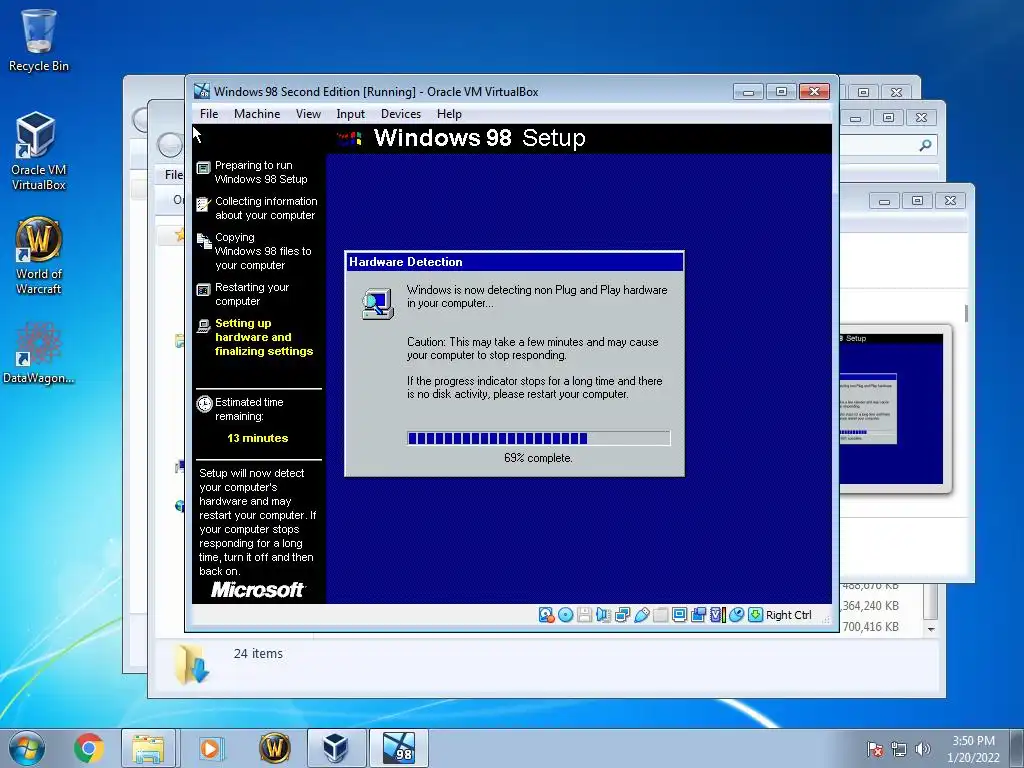1024x768 pixels.
Task: Click the display settings status icon
Action: (679, 615)
